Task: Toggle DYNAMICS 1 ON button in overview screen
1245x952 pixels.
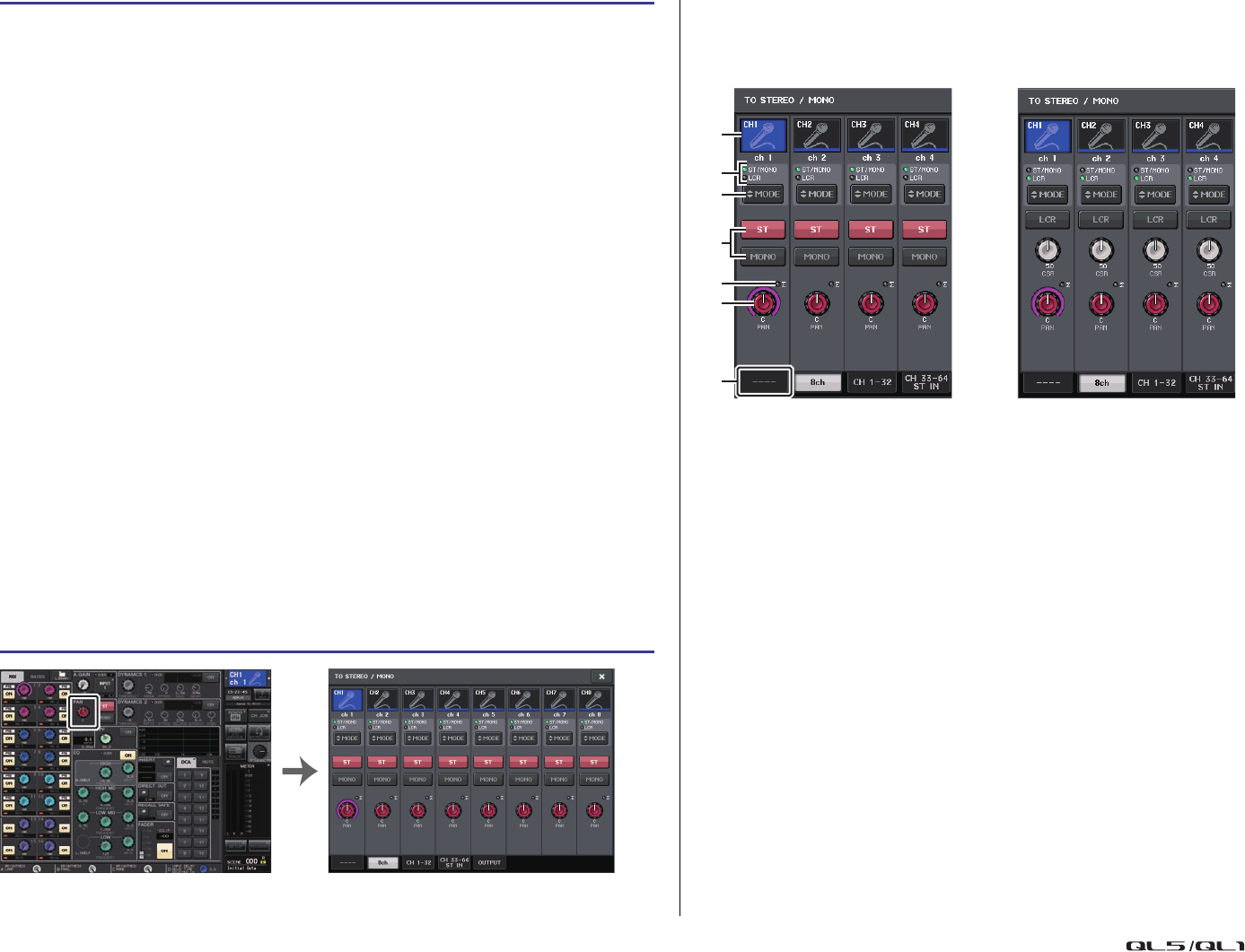Action: (212, 677)
